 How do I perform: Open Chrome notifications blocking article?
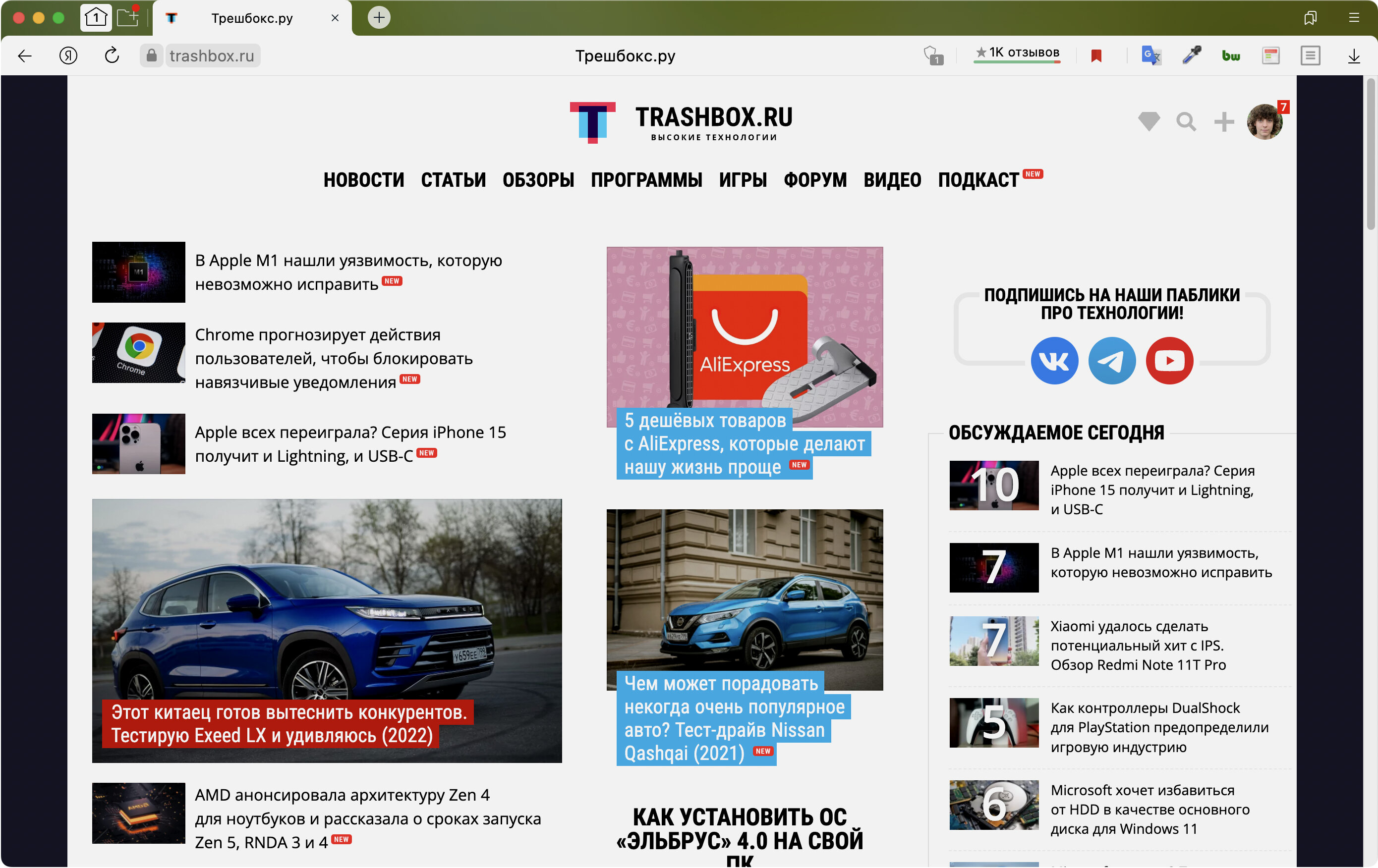[334, 359]
